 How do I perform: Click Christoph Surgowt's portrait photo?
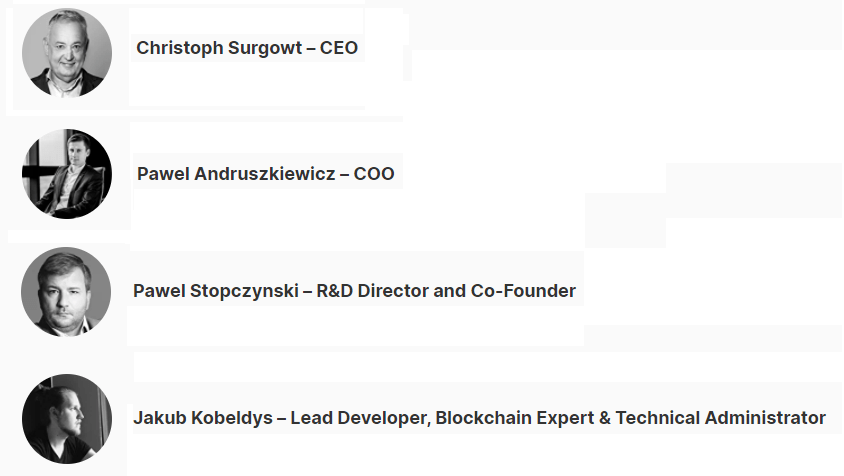67,53
